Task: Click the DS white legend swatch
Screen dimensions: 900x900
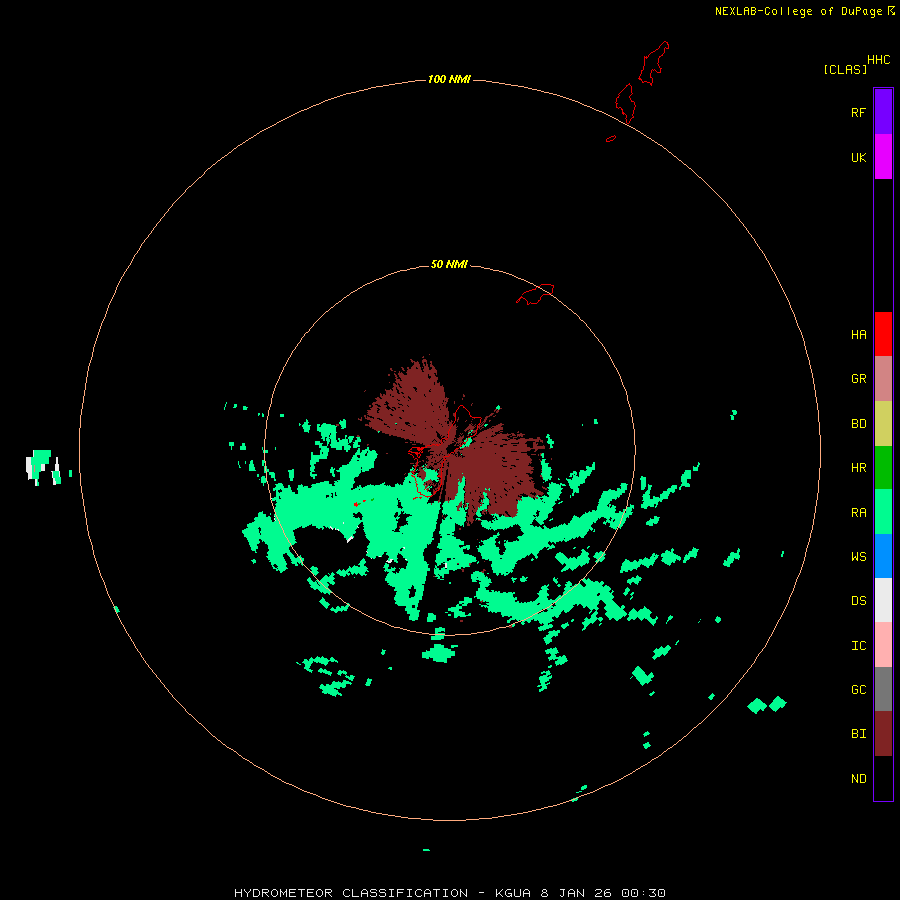Action: (x=883, y=600)
